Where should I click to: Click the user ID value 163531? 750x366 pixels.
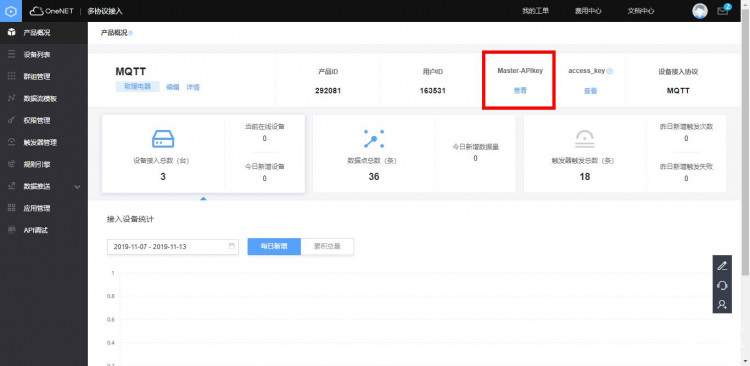pos(433,90)
